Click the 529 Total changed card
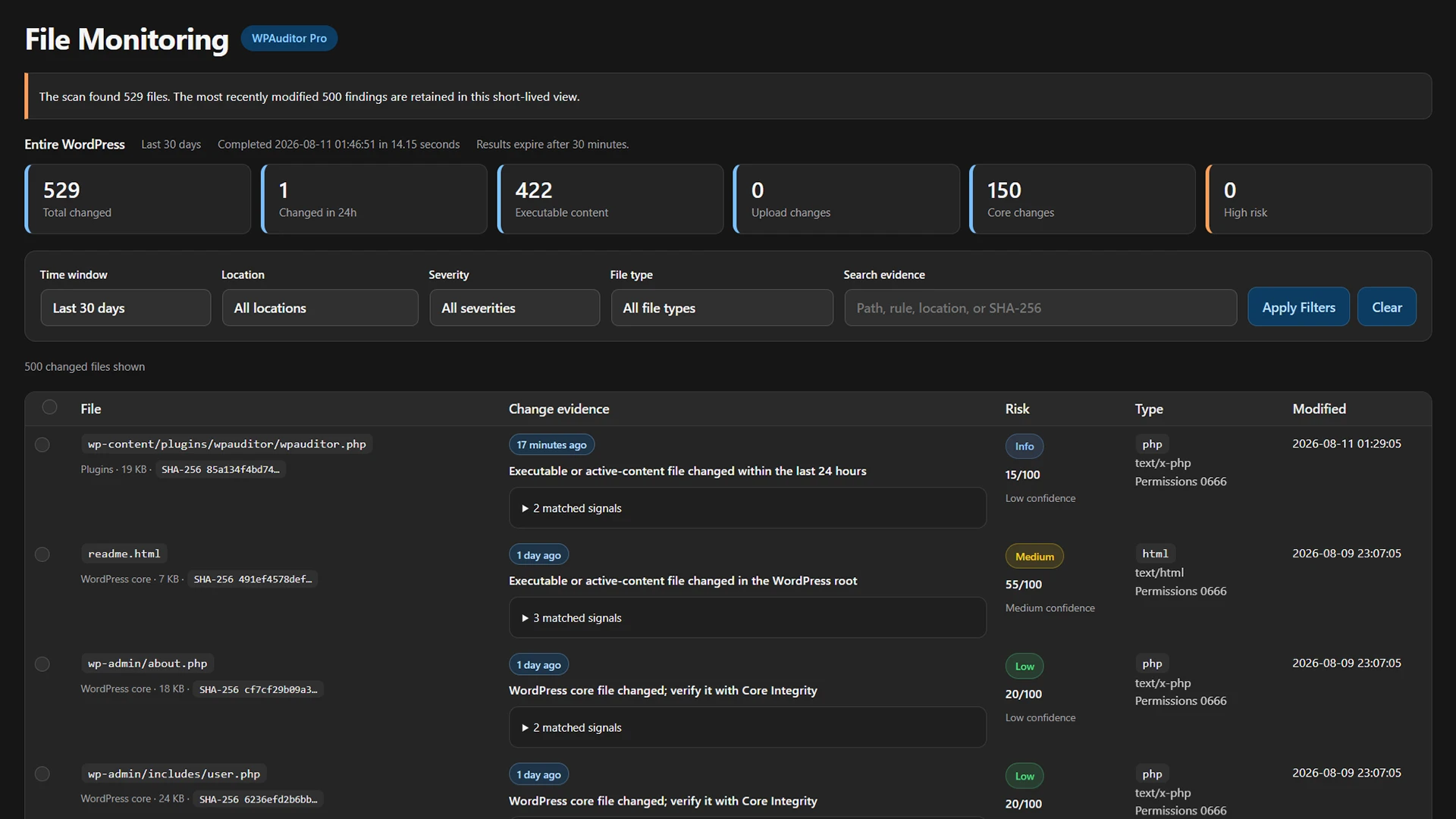The image size is (1456, 819). tap(138, 199)
